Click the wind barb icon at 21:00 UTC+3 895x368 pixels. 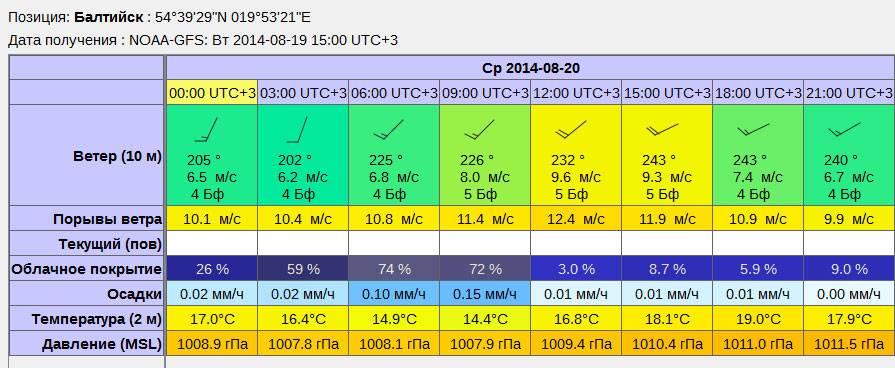coord(844,130)
